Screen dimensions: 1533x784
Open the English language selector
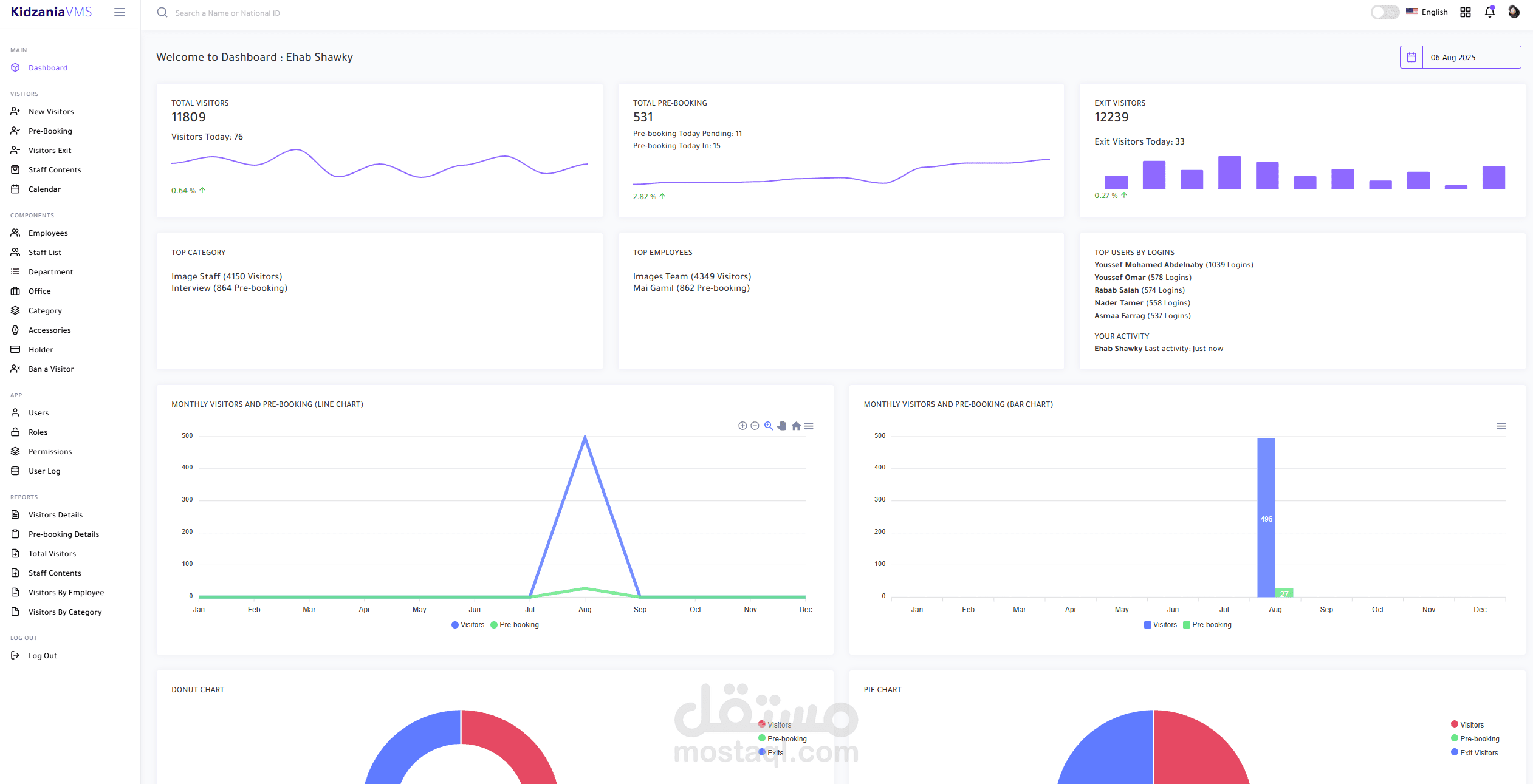pyautogui.click(x=1427, y=12)
